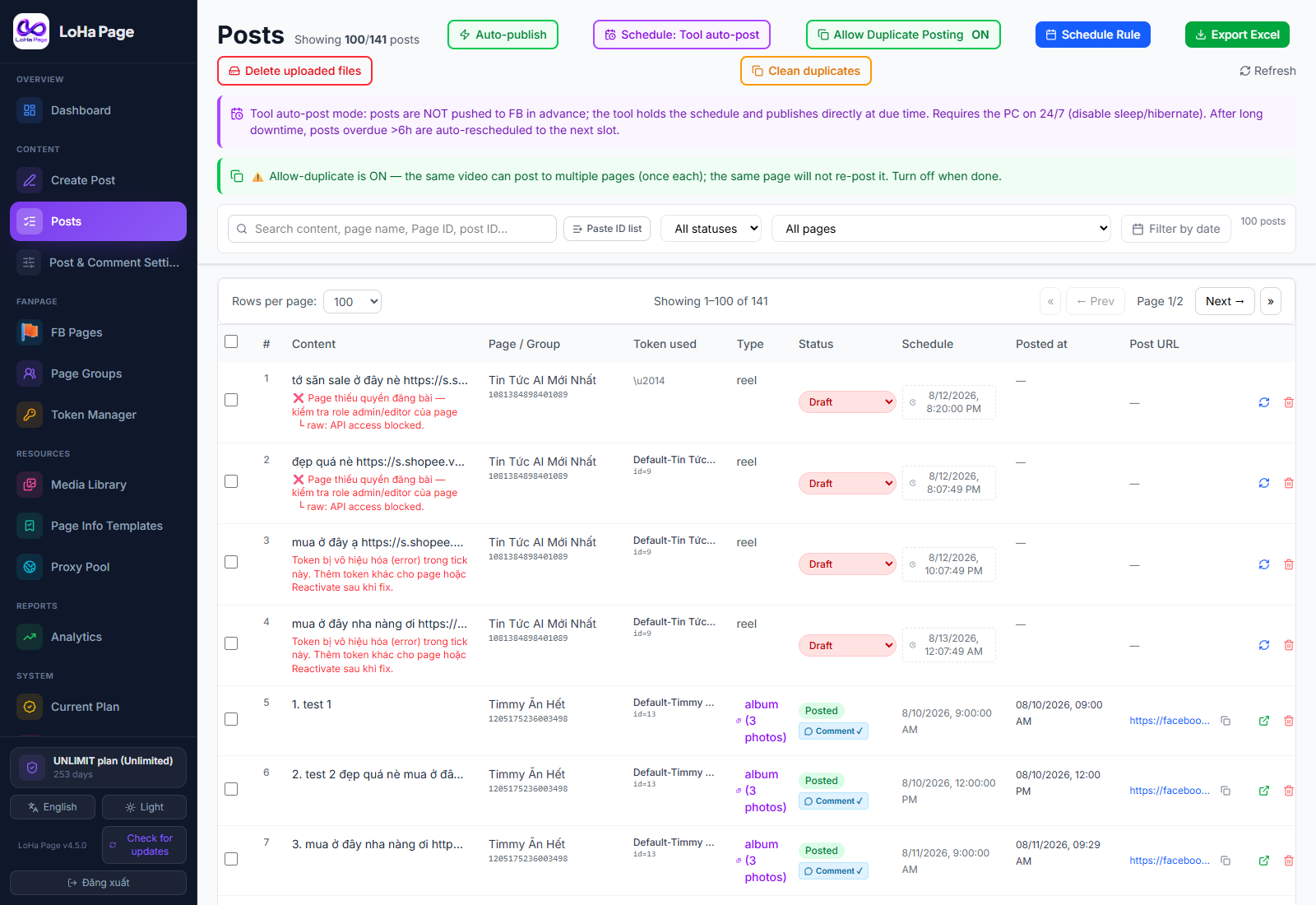Toggle Allow Duplicate Posting ON button

pos(903,35)
